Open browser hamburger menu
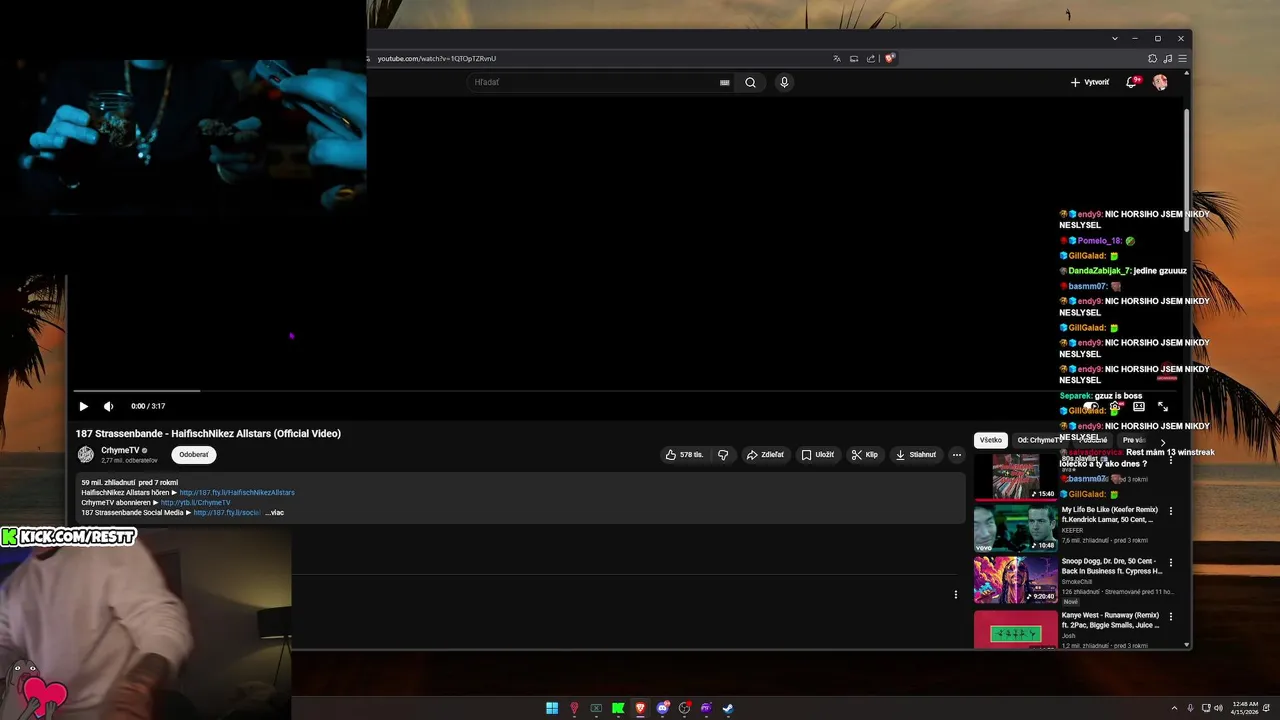The height and width of the screenshot is (720, 1280). point(1182,59)
